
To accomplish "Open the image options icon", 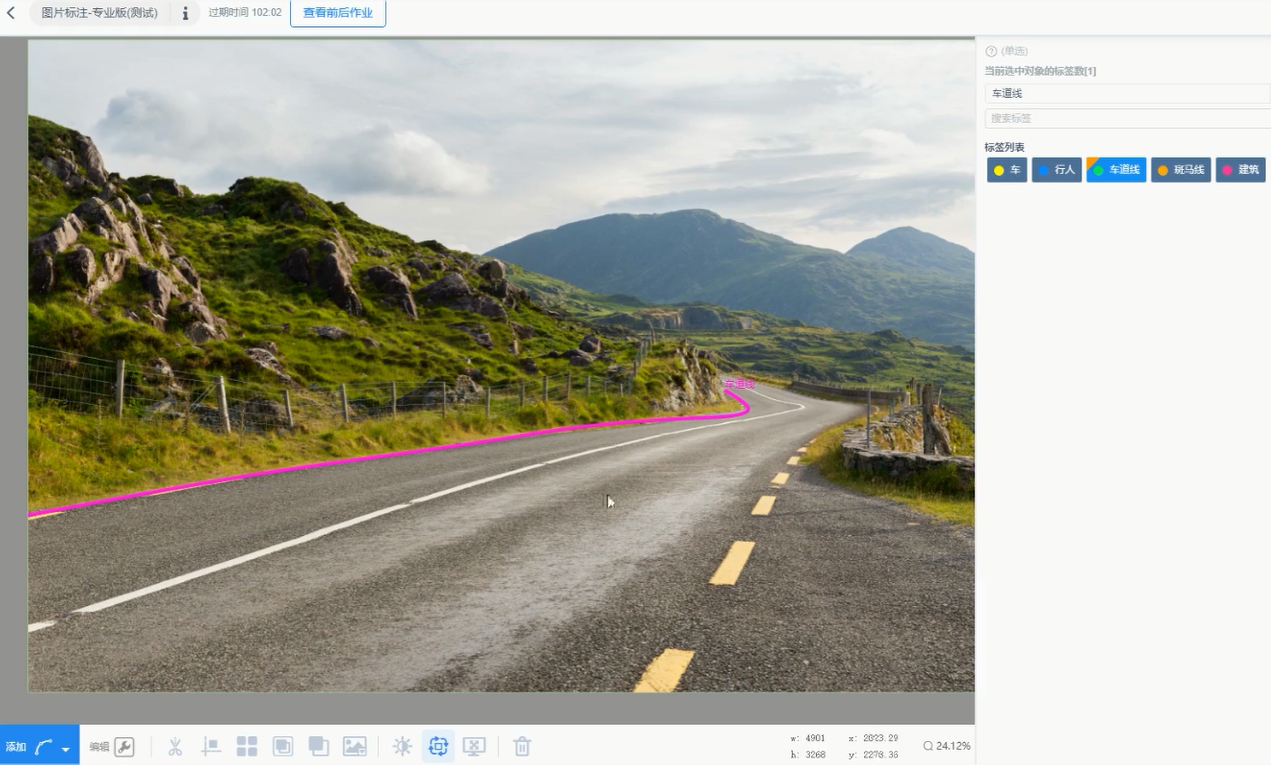I will click(355, 746).
